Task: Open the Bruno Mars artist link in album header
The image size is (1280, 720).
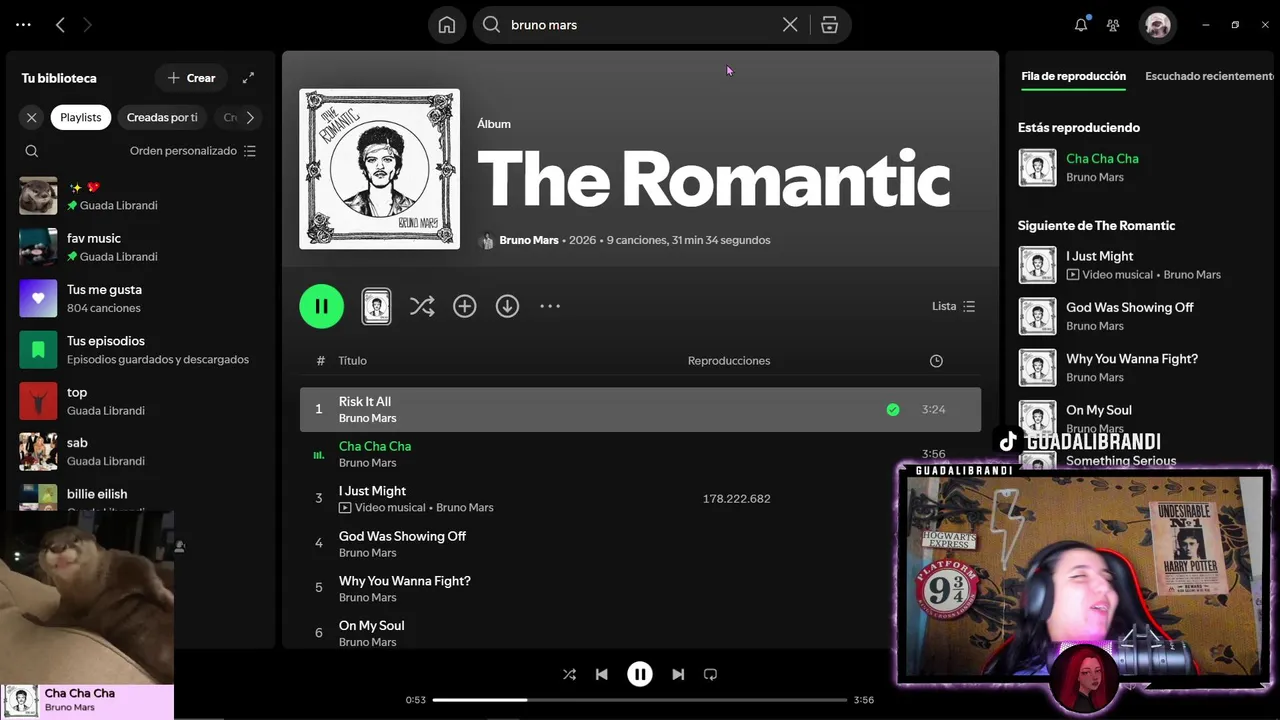Action: pos(529,240)
